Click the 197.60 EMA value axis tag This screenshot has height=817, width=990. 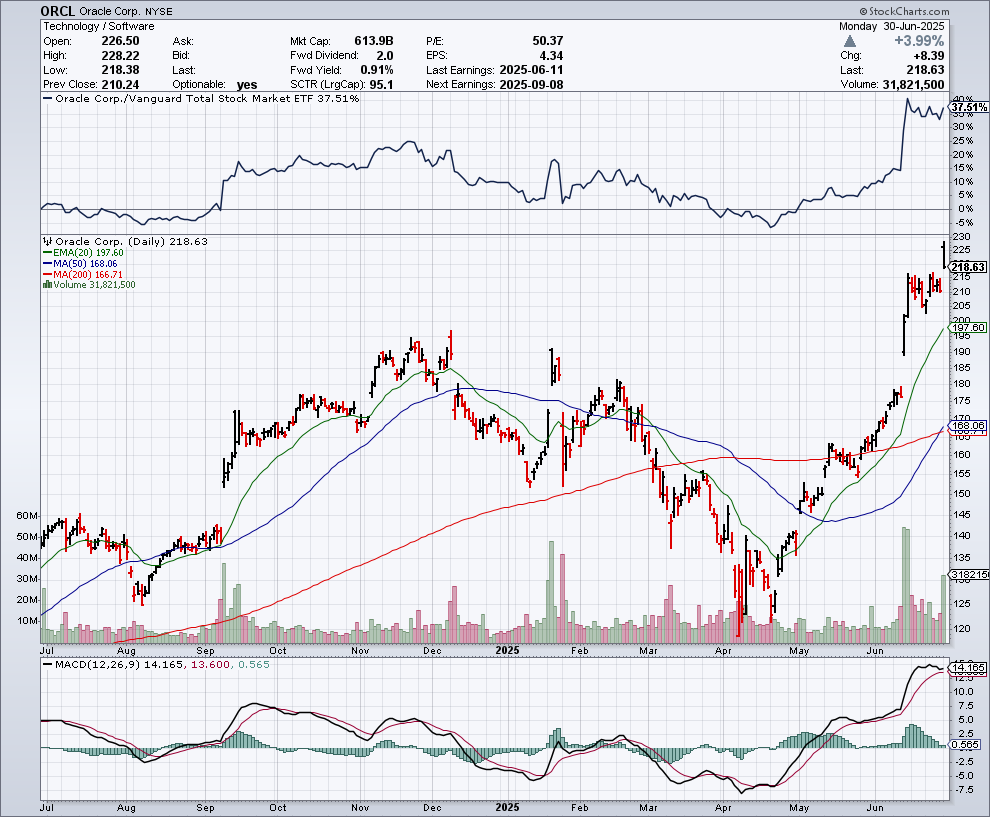[969, 327]
